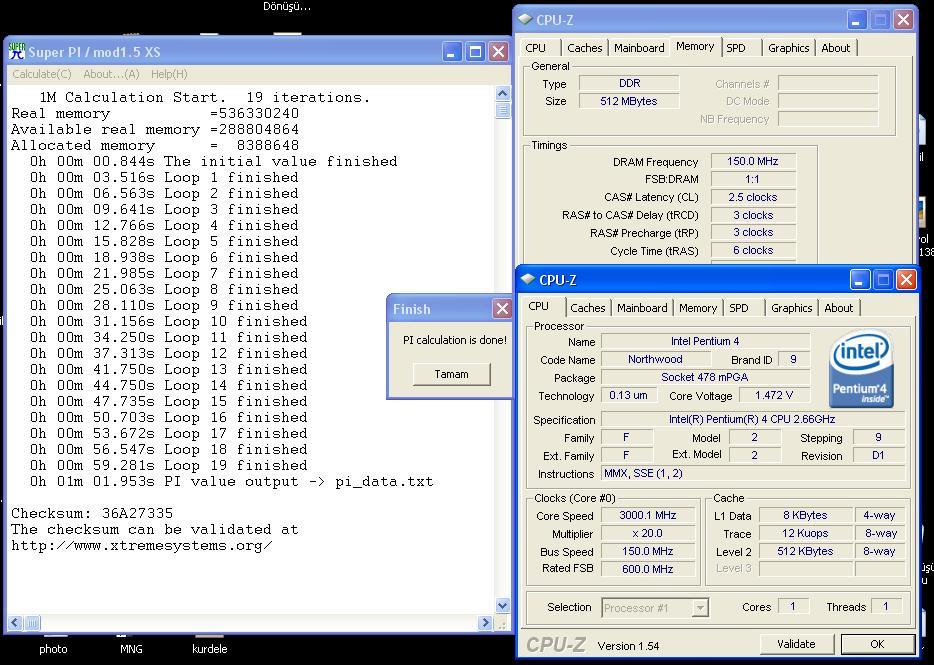Screen dimensions: 934x665
Task: Click the Loop 19 finished line
Action: 169,465
